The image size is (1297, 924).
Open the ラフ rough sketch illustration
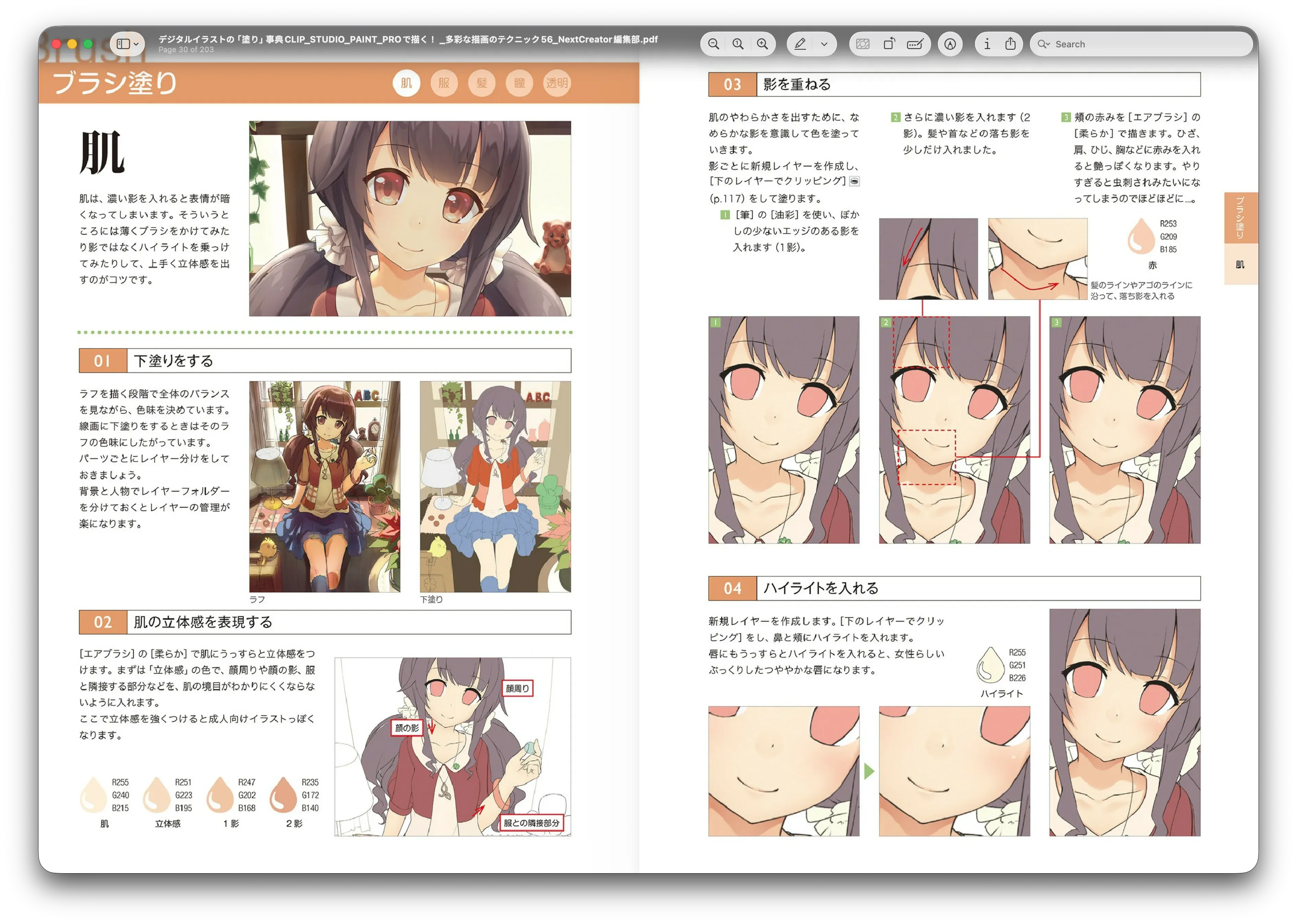click(324, 486)
